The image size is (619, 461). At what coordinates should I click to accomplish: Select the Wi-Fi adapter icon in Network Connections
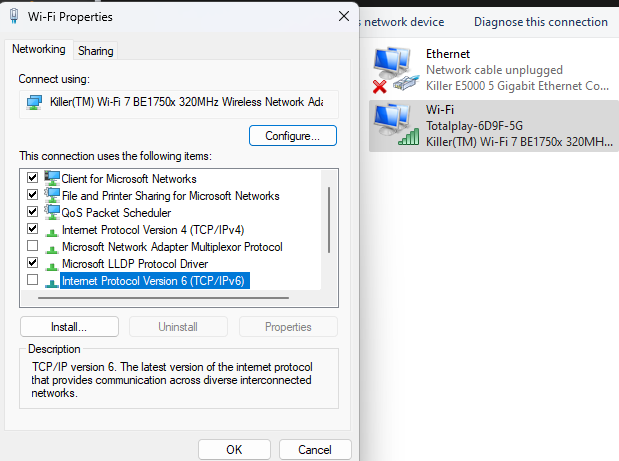pyautogui.click(x=396, y=126)
